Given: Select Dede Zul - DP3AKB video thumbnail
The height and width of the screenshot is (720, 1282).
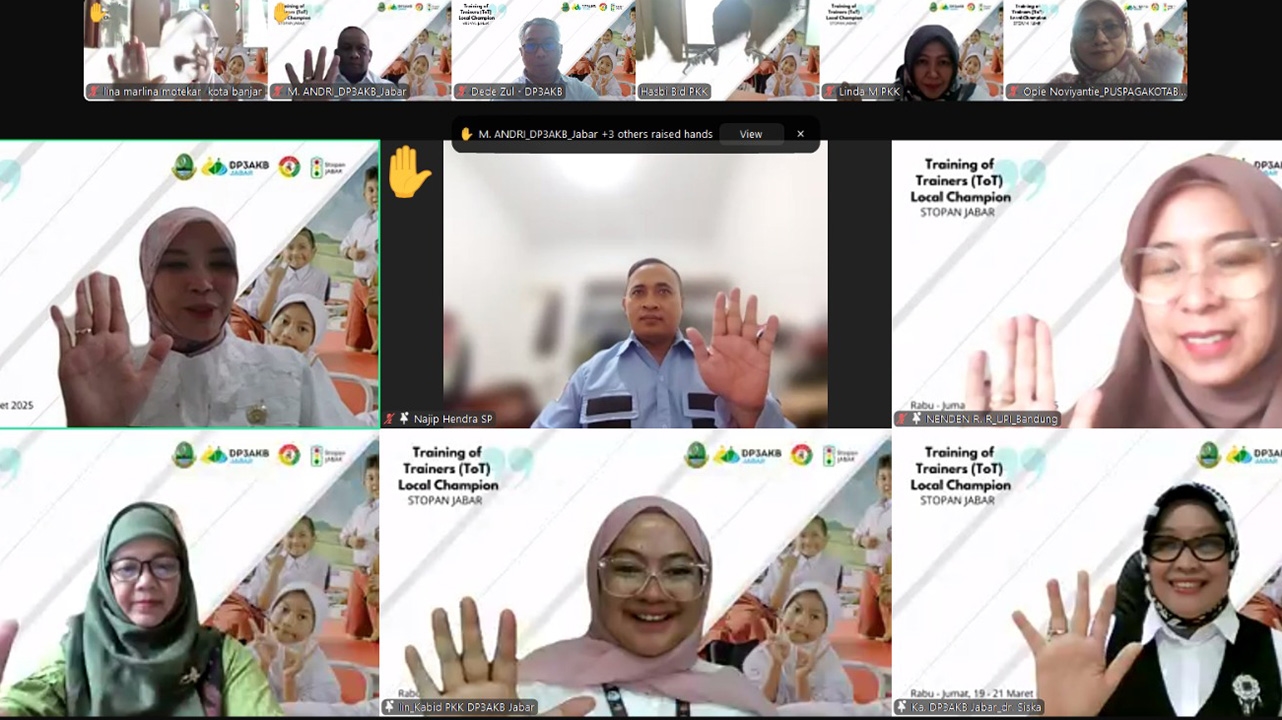Looking at the screenshot, I should pos(543,45).
